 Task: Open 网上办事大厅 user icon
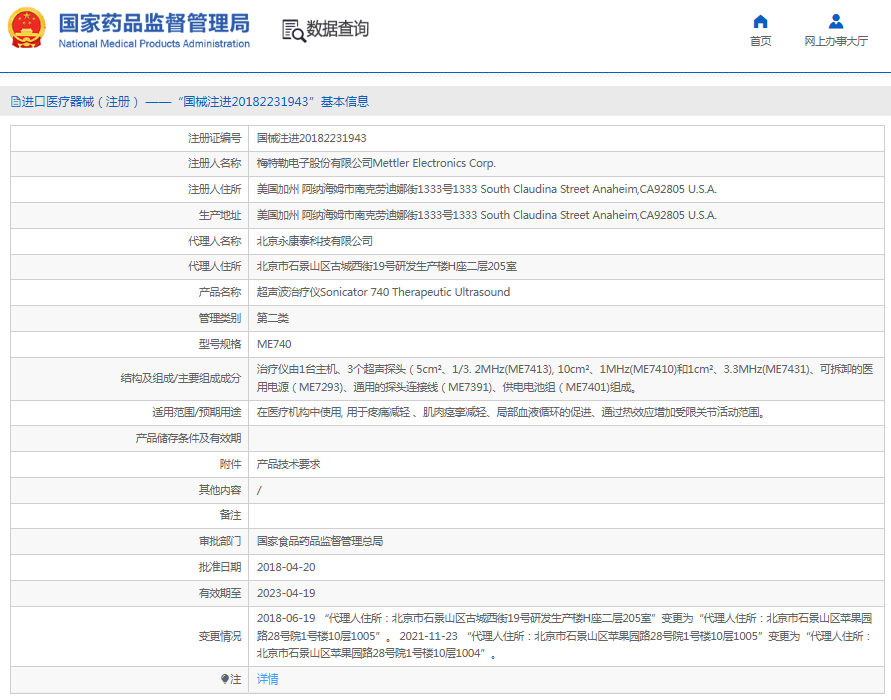(x=836, y=22)
